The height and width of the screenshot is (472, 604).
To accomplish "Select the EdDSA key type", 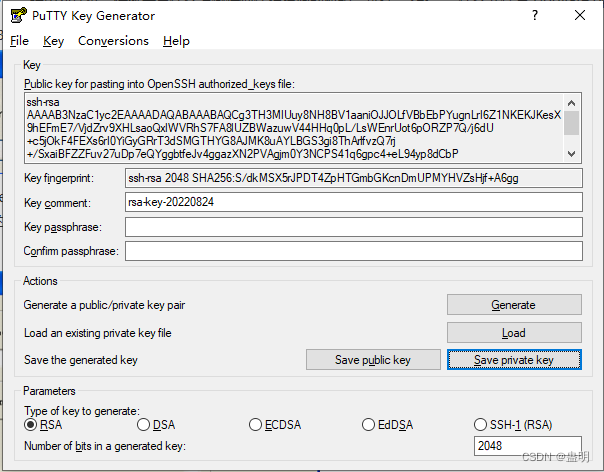I will [x=388, y=425].
